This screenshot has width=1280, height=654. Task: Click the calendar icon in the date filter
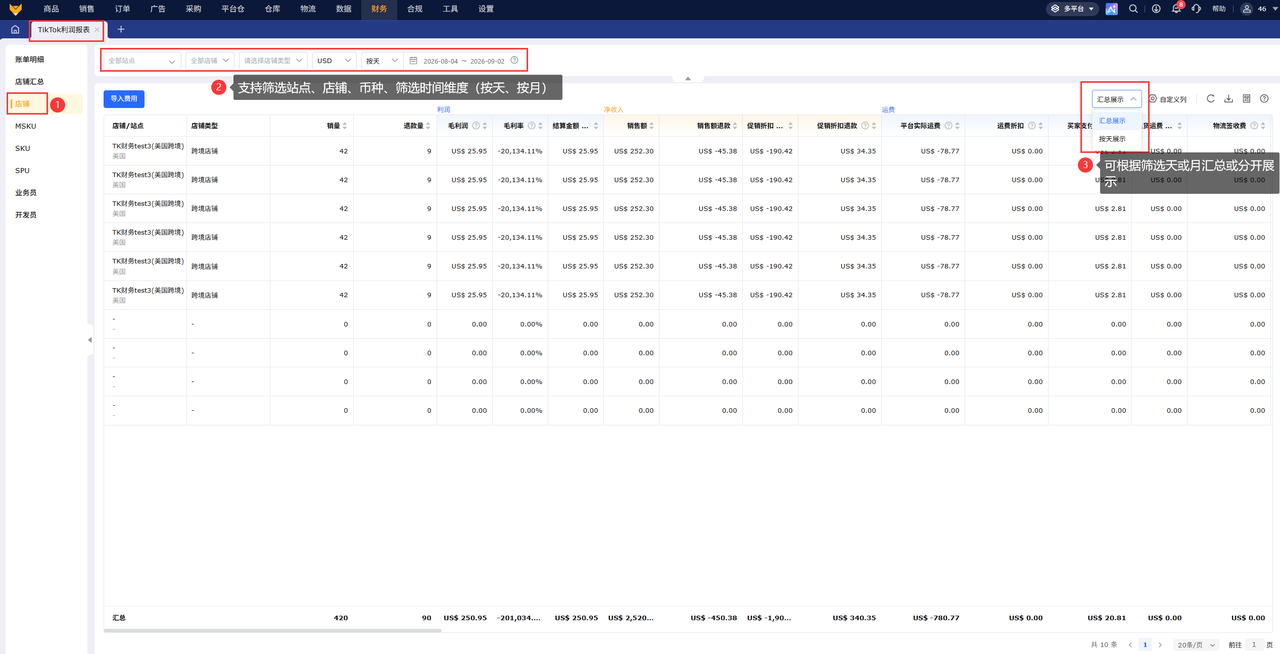[413, 60]
